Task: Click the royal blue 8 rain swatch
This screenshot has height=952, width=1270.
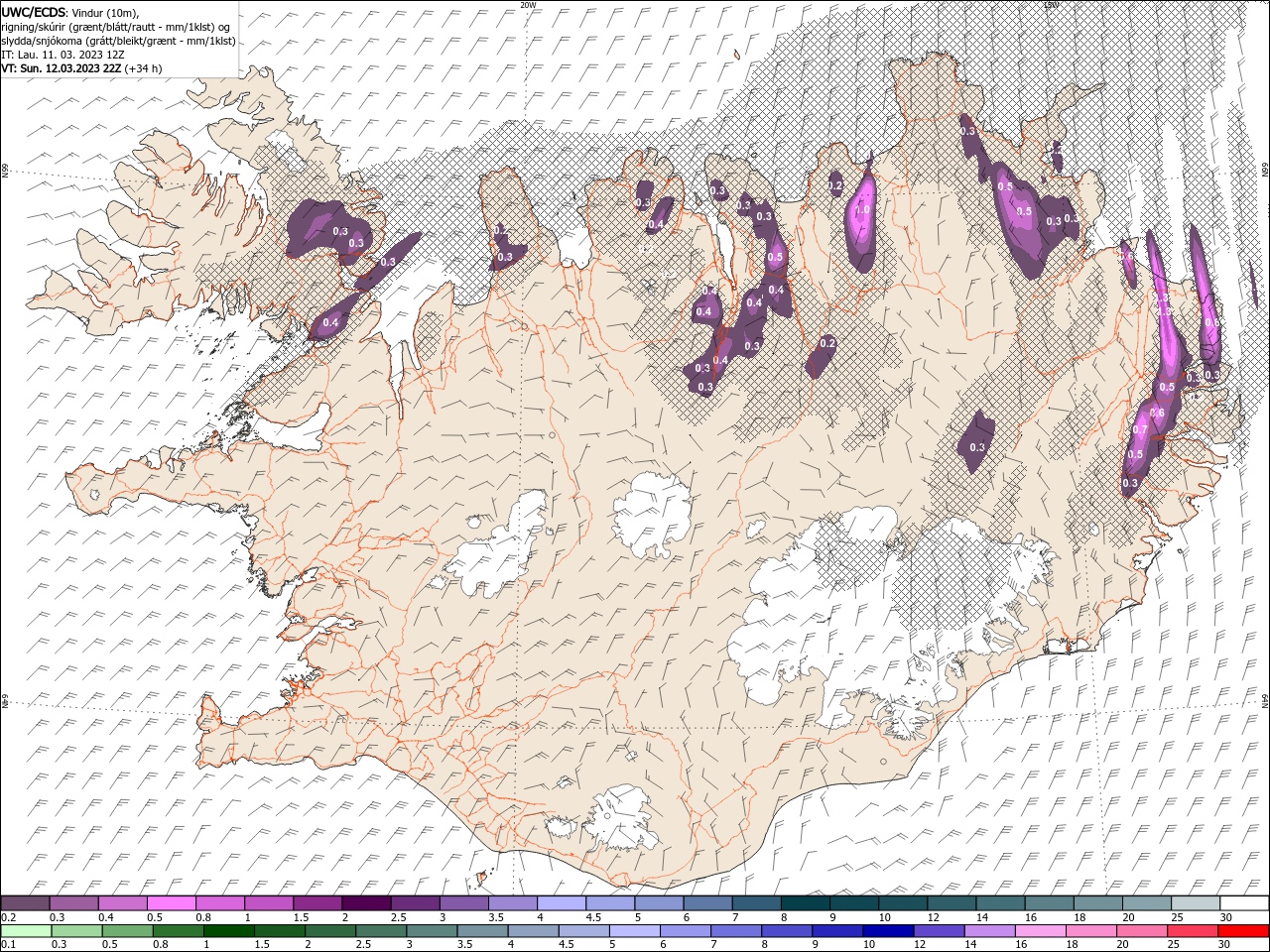Action: pyautogui.click(x=787, y=931)
